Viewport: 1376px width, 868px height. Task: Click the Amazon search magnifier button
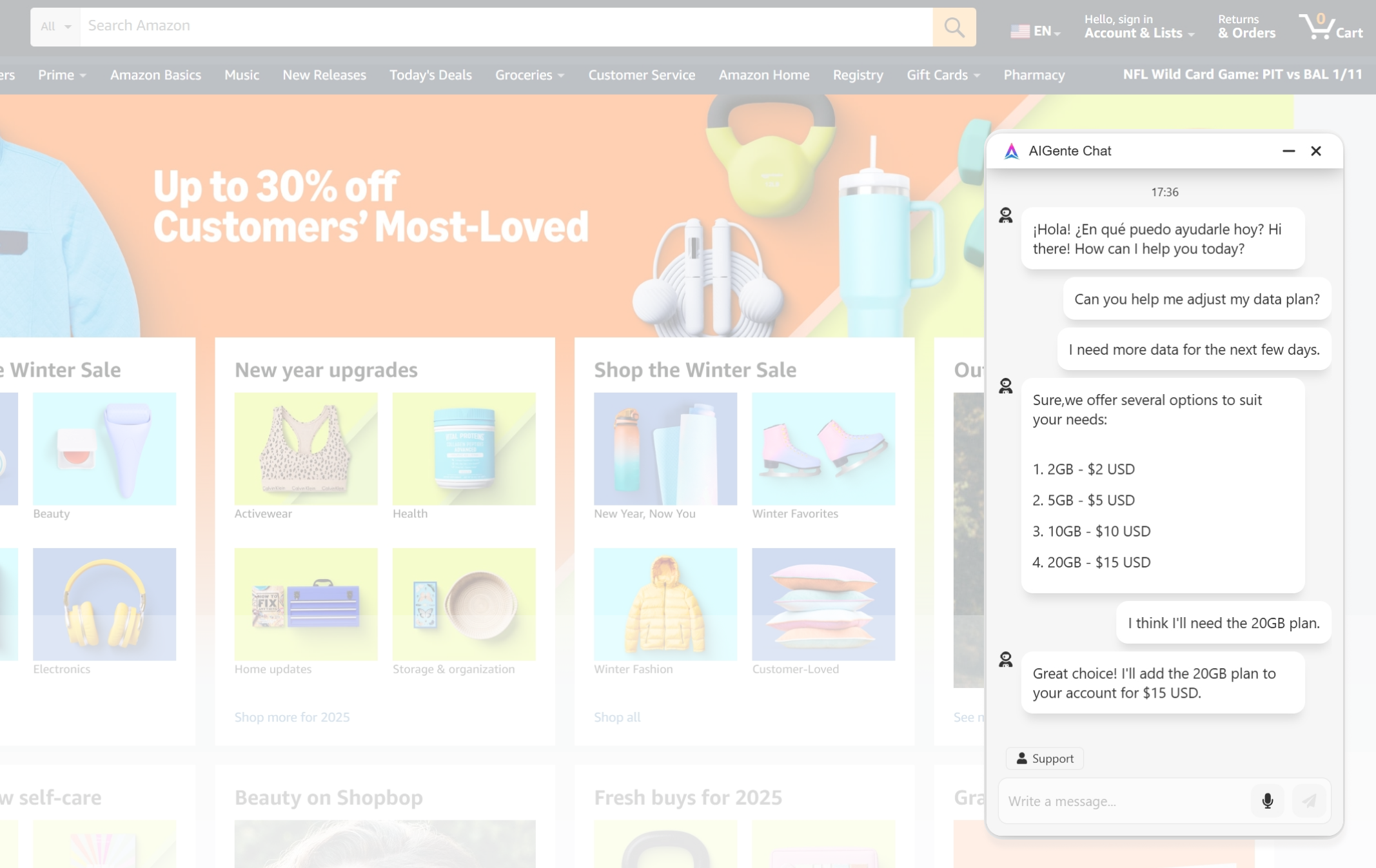954,27
